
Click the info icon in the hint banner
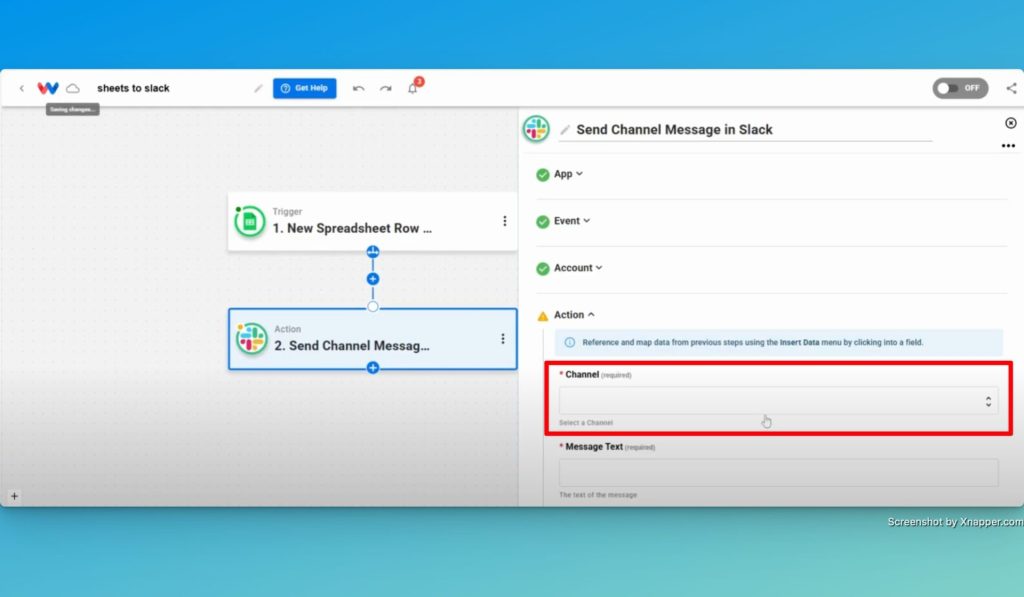[x=569, y=342]
